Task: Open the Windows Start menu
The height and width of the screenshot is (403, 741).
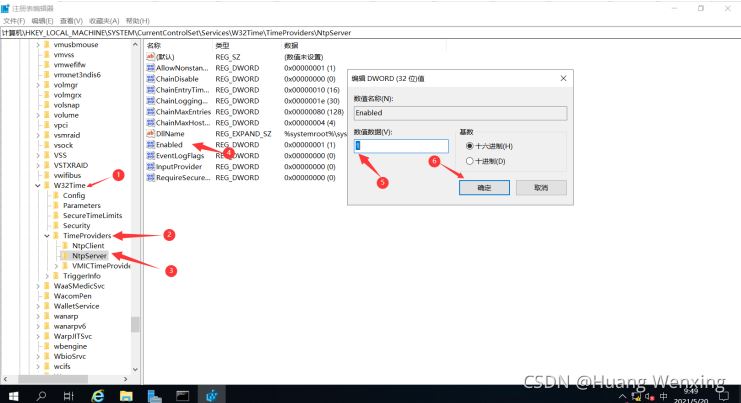Action: point(13,396)
